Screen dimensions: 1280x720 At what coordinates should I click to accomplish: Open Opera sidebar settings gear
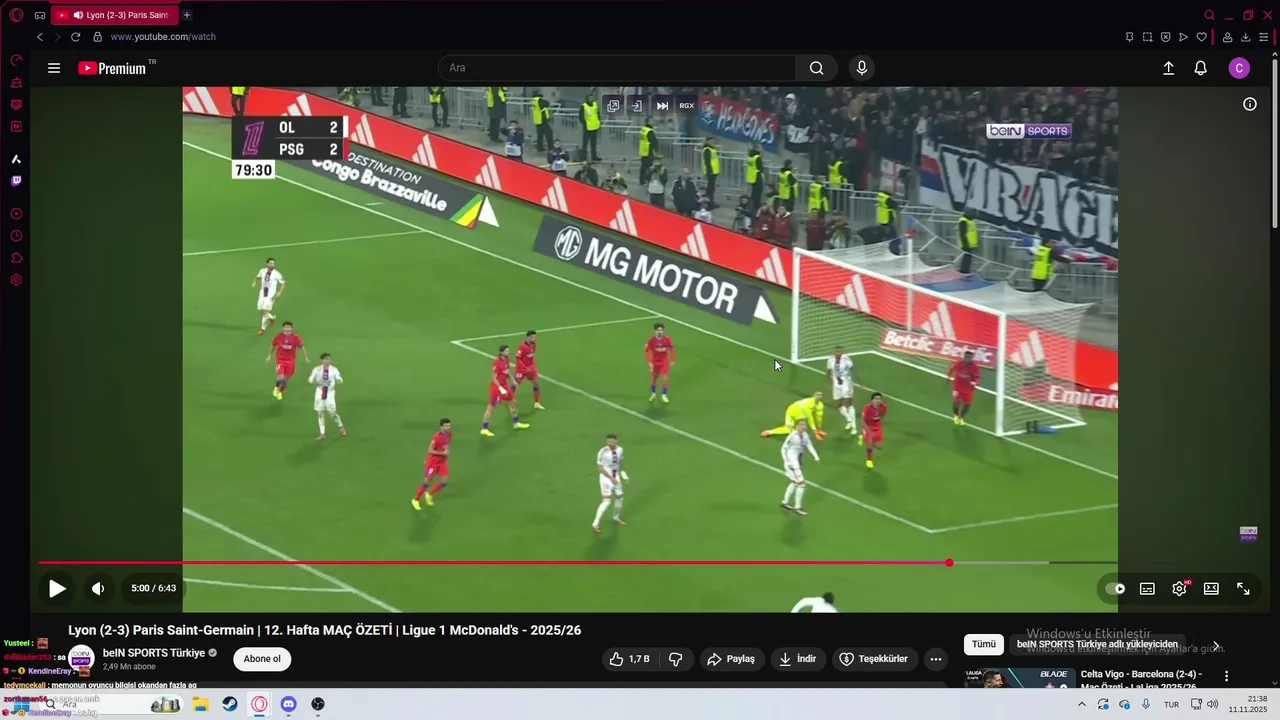coord(16,280)
